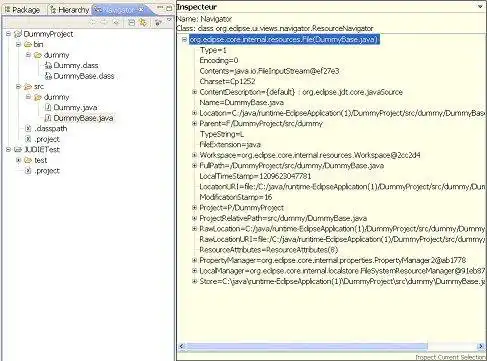Select the .project file under JUDIETest

(x=47, y=171)
